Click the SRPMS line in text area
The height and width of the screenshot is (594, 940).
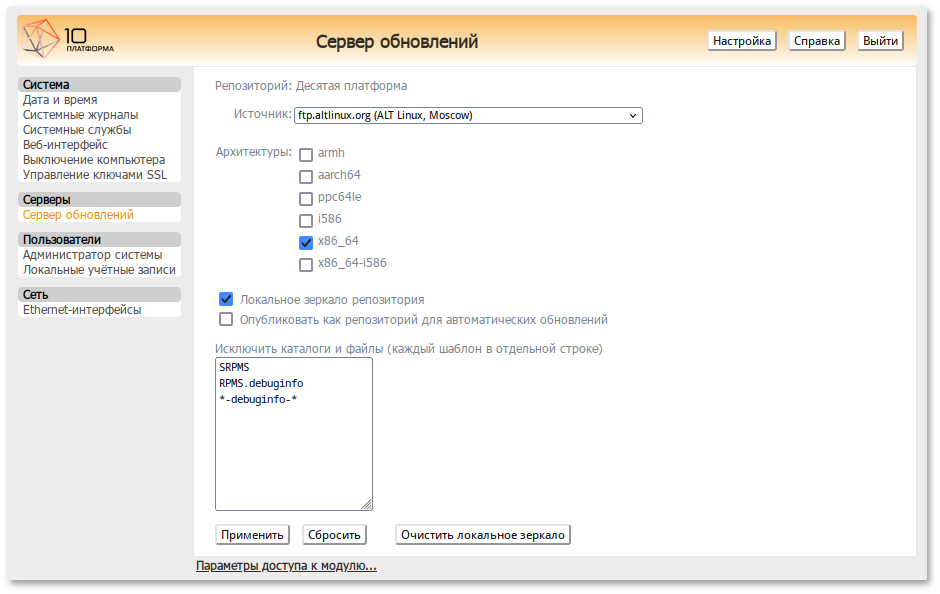click(234, 367)
